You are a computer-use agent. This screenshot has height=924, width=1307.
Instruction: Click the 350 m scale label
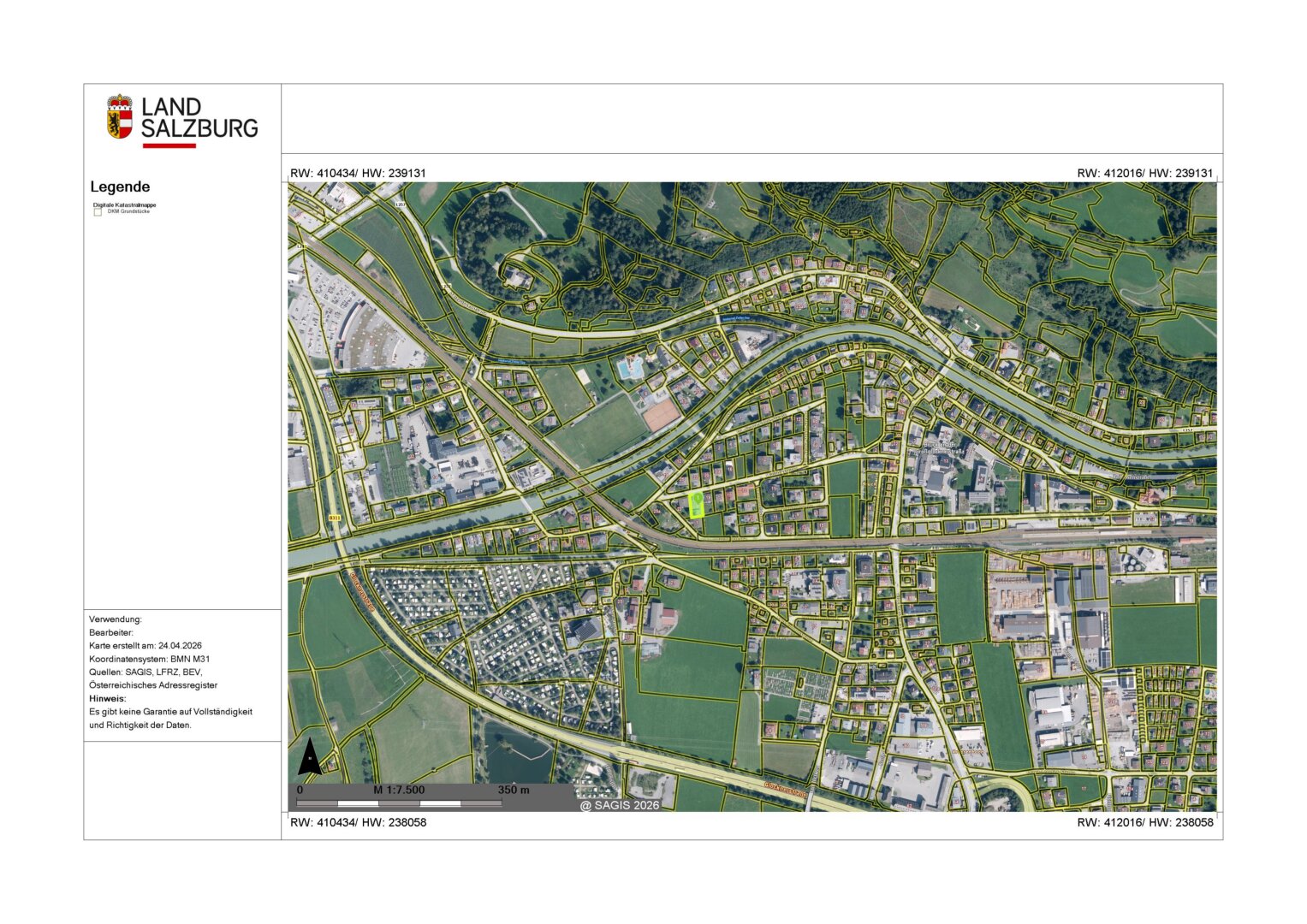[x=514, y=790]
